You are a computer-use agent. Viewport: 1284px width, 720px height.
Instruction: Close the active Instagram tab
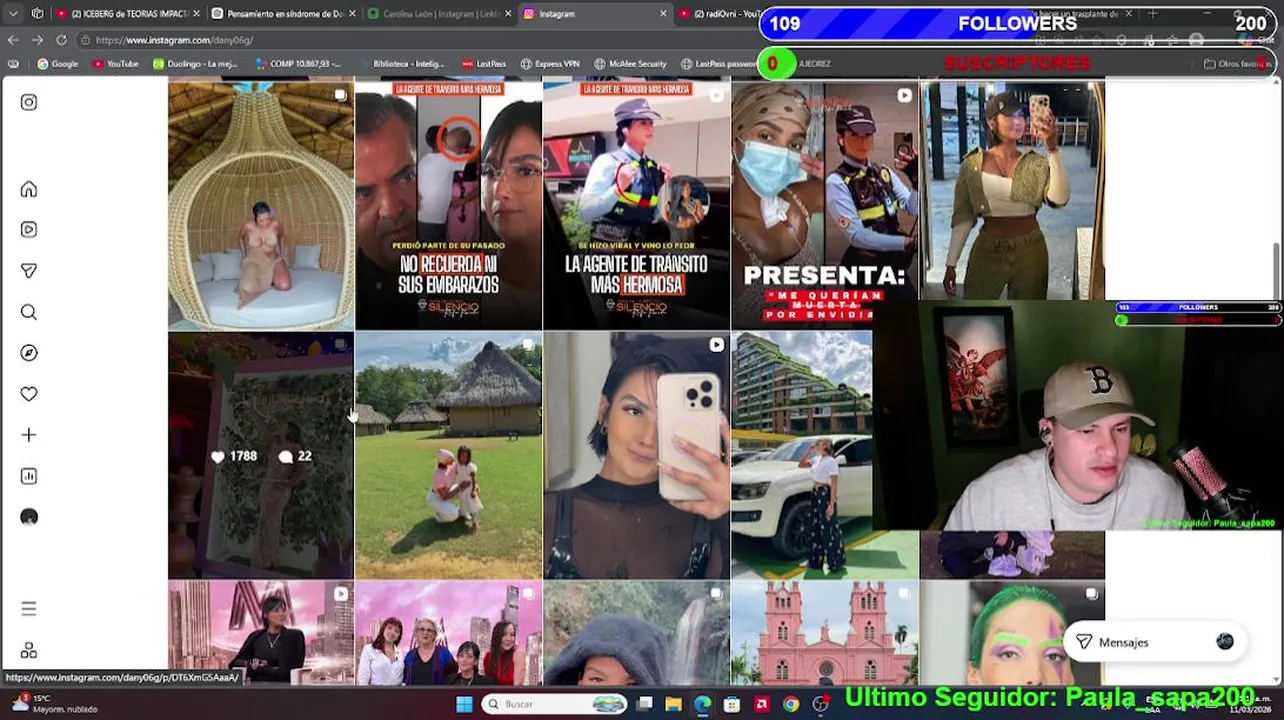pos(662,14)
